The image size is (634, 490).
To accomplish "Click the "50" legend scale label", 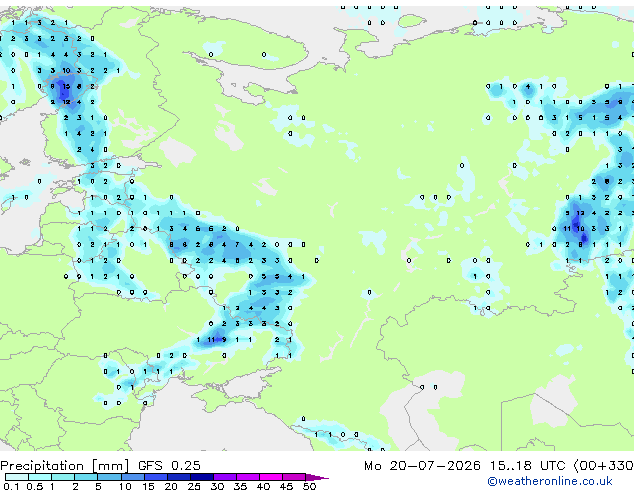I will pyautogui.click(x=310, y=486).
